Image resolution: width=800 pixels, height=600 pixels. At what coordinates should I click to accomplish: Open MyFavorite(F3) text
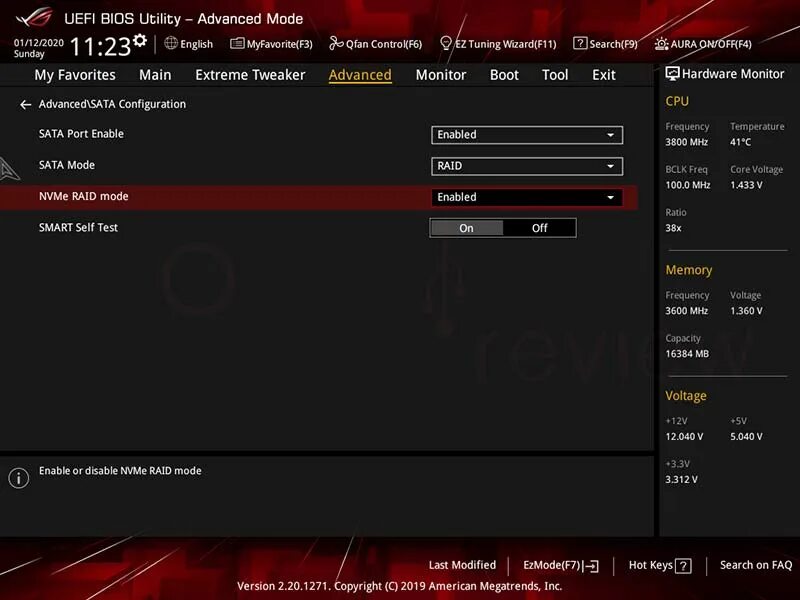pyautogui.click(x=280, y=44)
